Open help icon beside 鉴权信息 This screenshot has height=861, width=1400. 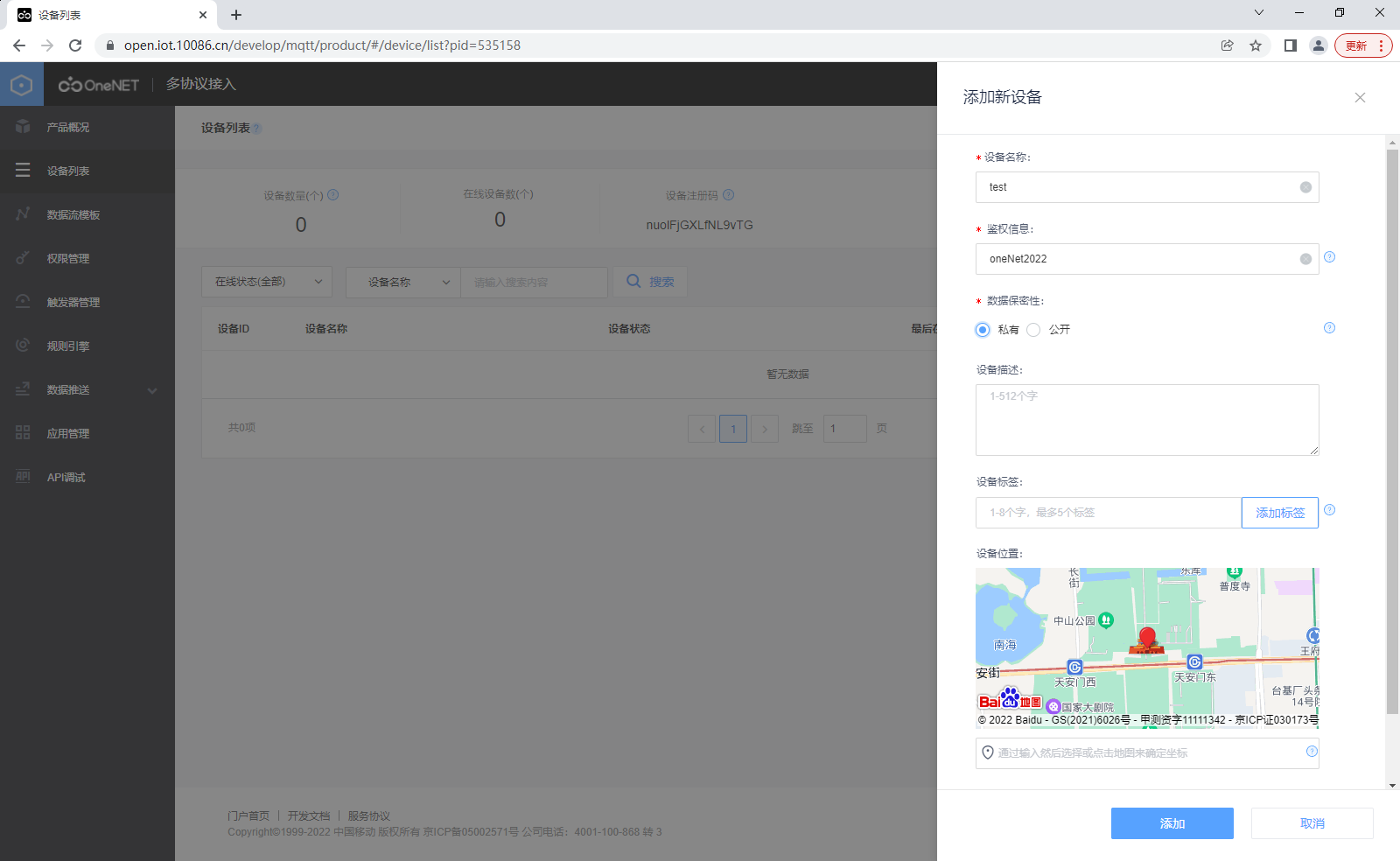[1329, 257]
